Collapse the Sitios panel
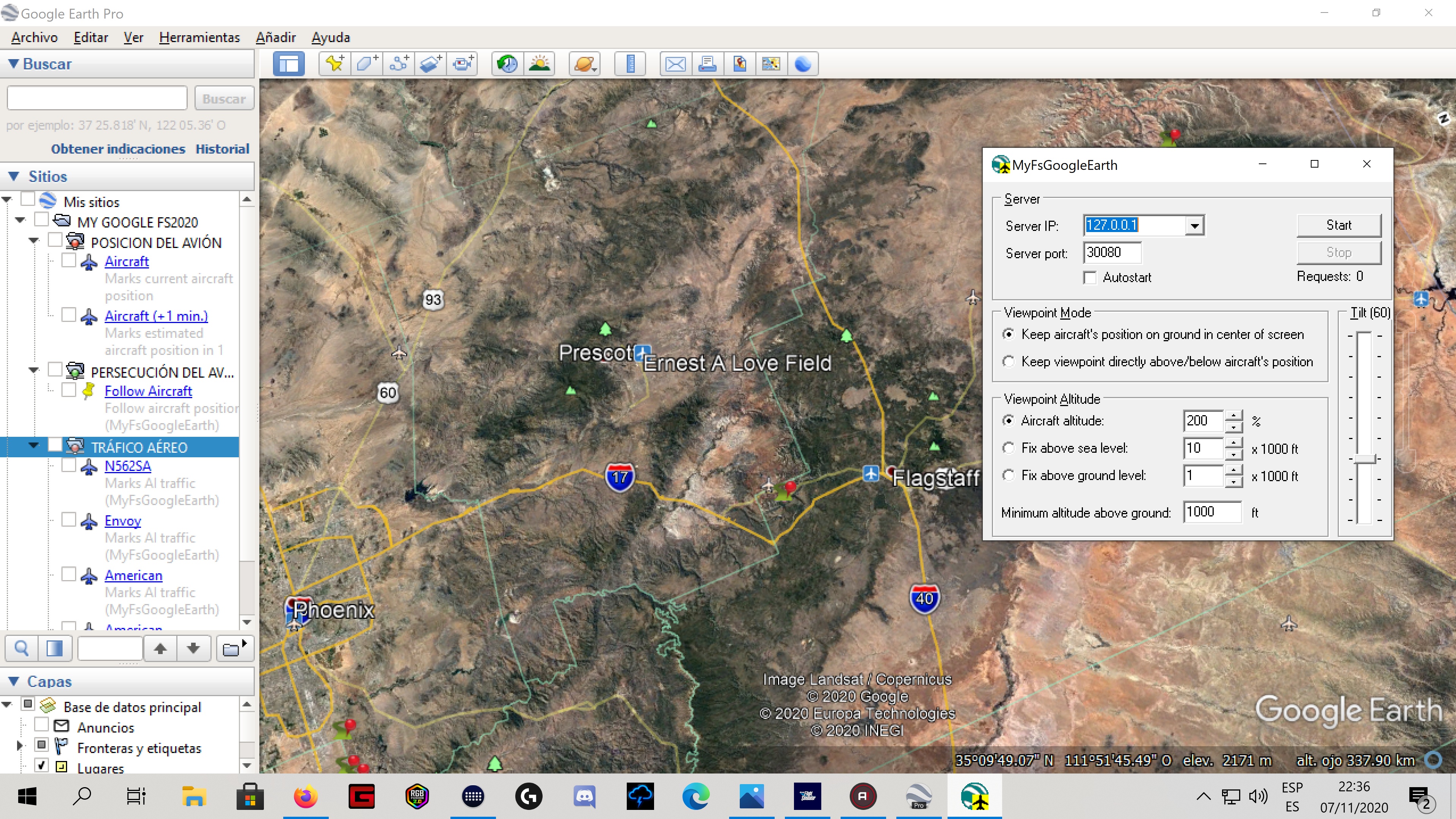 click(x=14, y=176)
